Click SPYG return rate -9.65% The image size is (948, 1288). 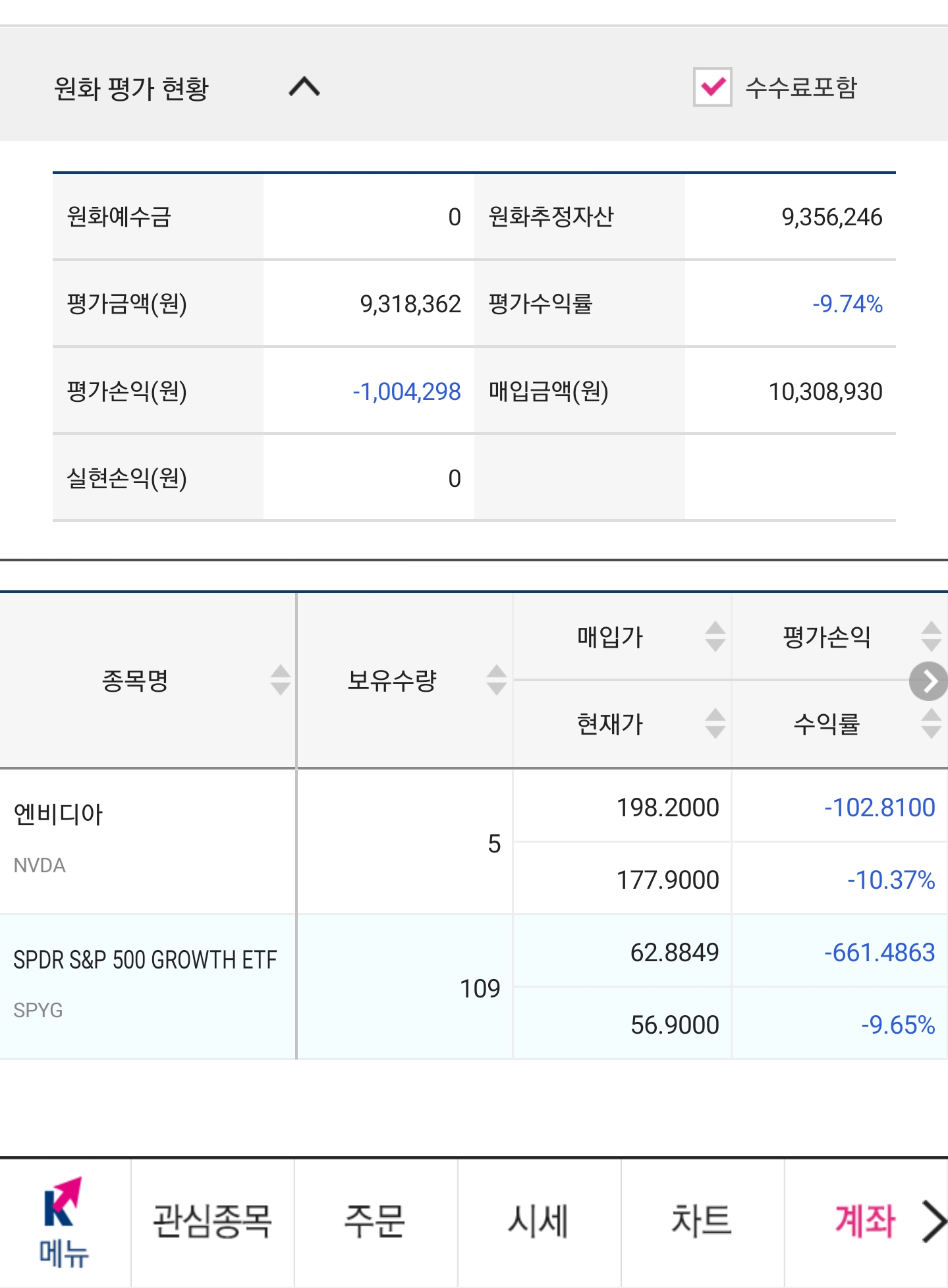tap(898, 1025)
